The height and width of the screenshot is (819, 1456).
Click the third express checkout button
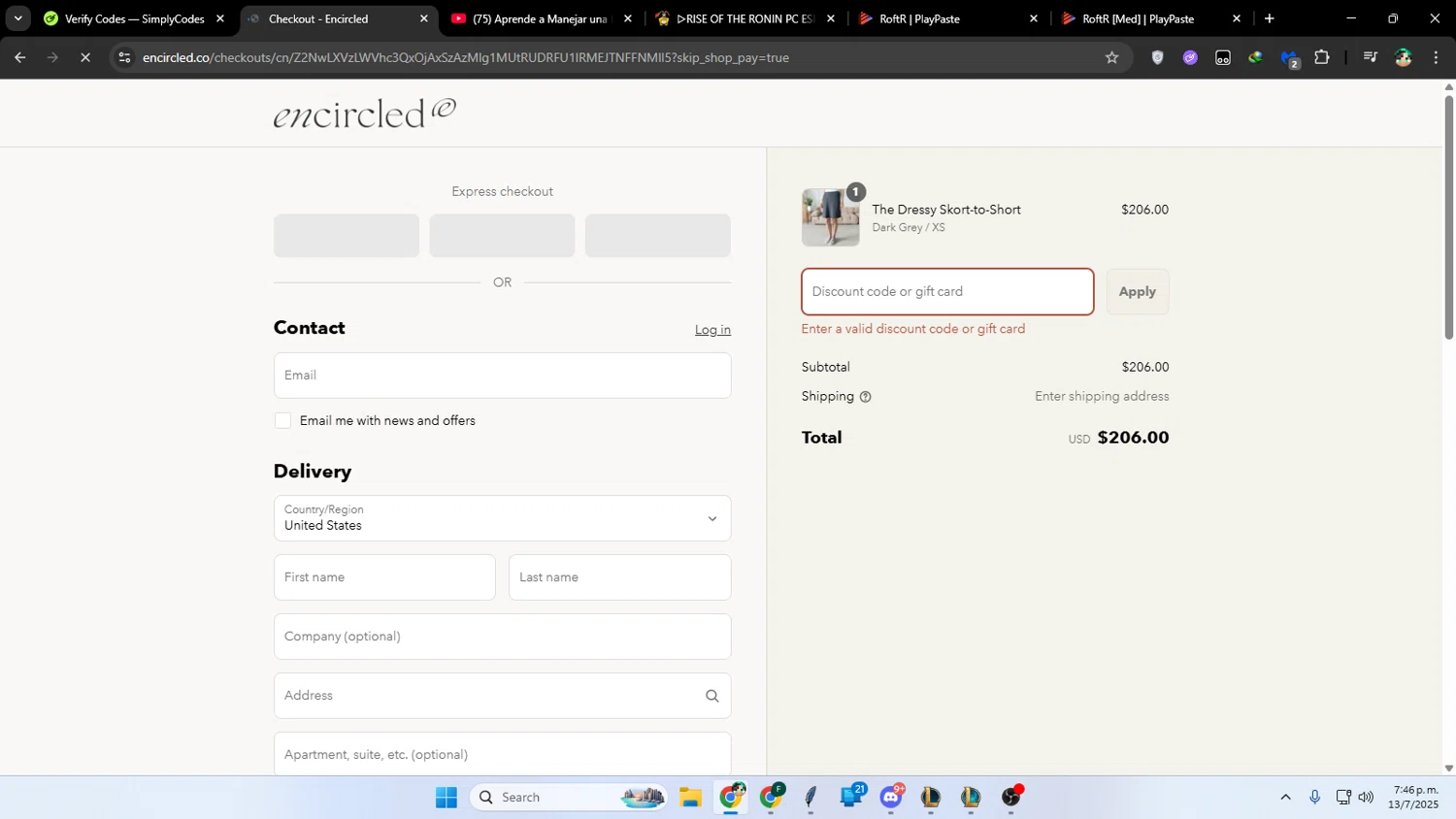657,236
